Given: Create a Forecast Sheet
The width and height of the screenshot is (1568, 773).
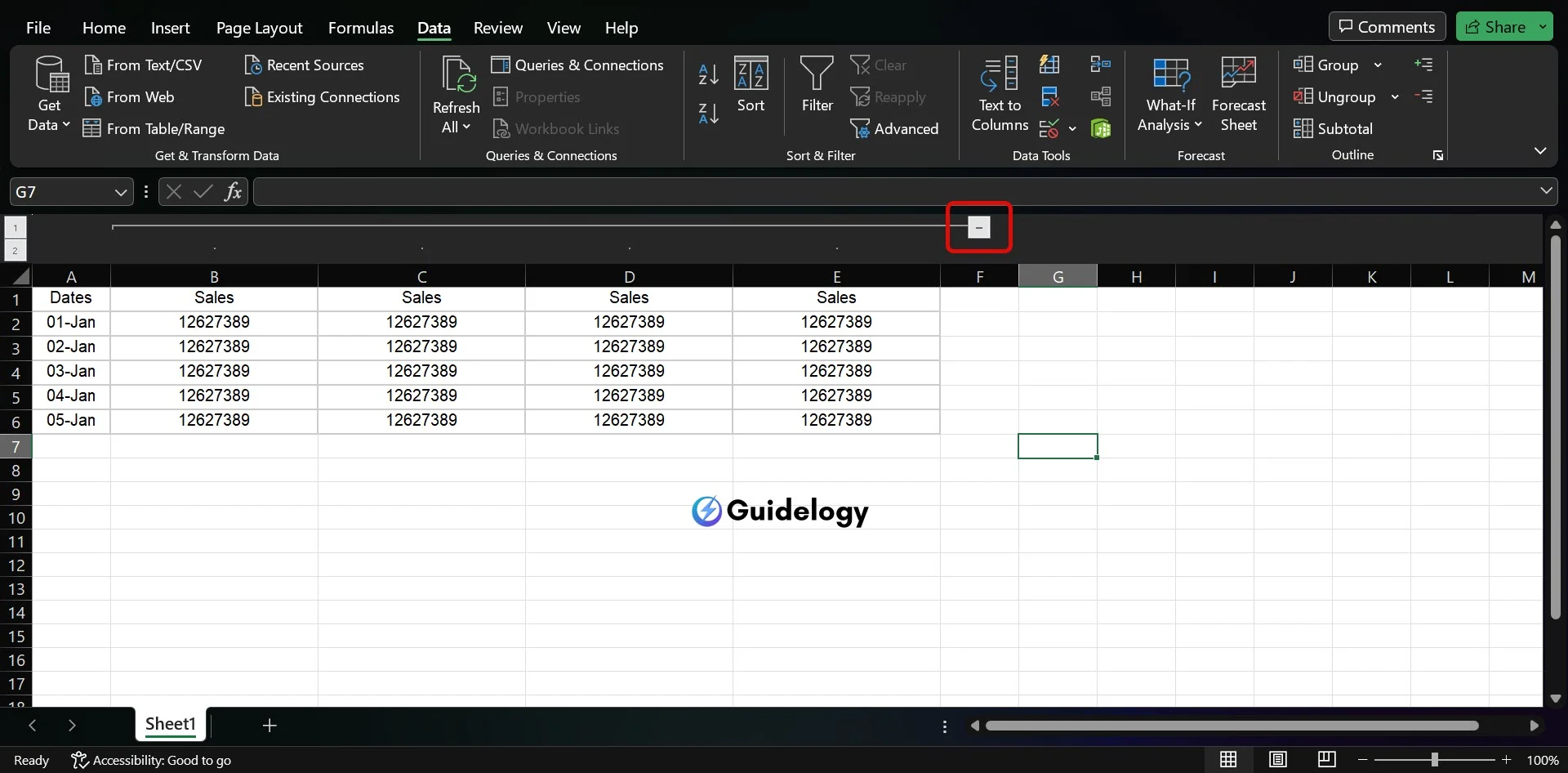Looking at the screenshot, I should [x=1238, y=95].
